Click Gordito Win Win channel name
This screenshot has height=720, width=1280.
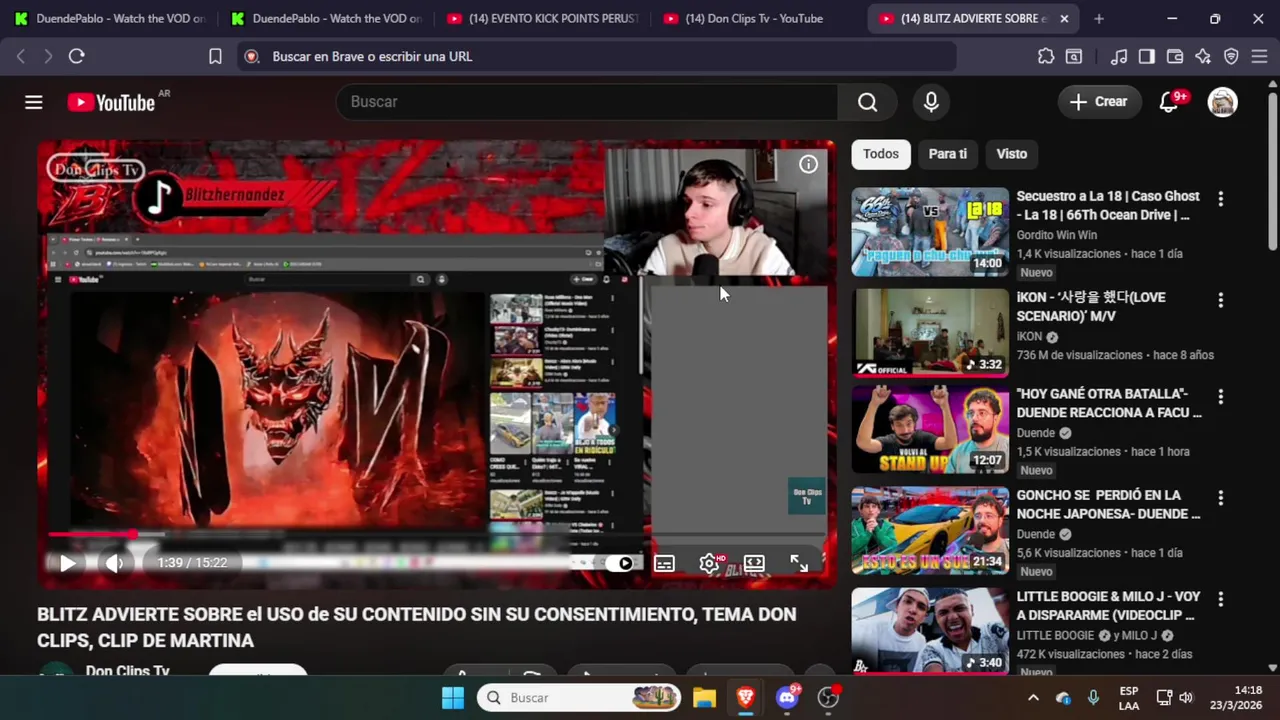1056,235
